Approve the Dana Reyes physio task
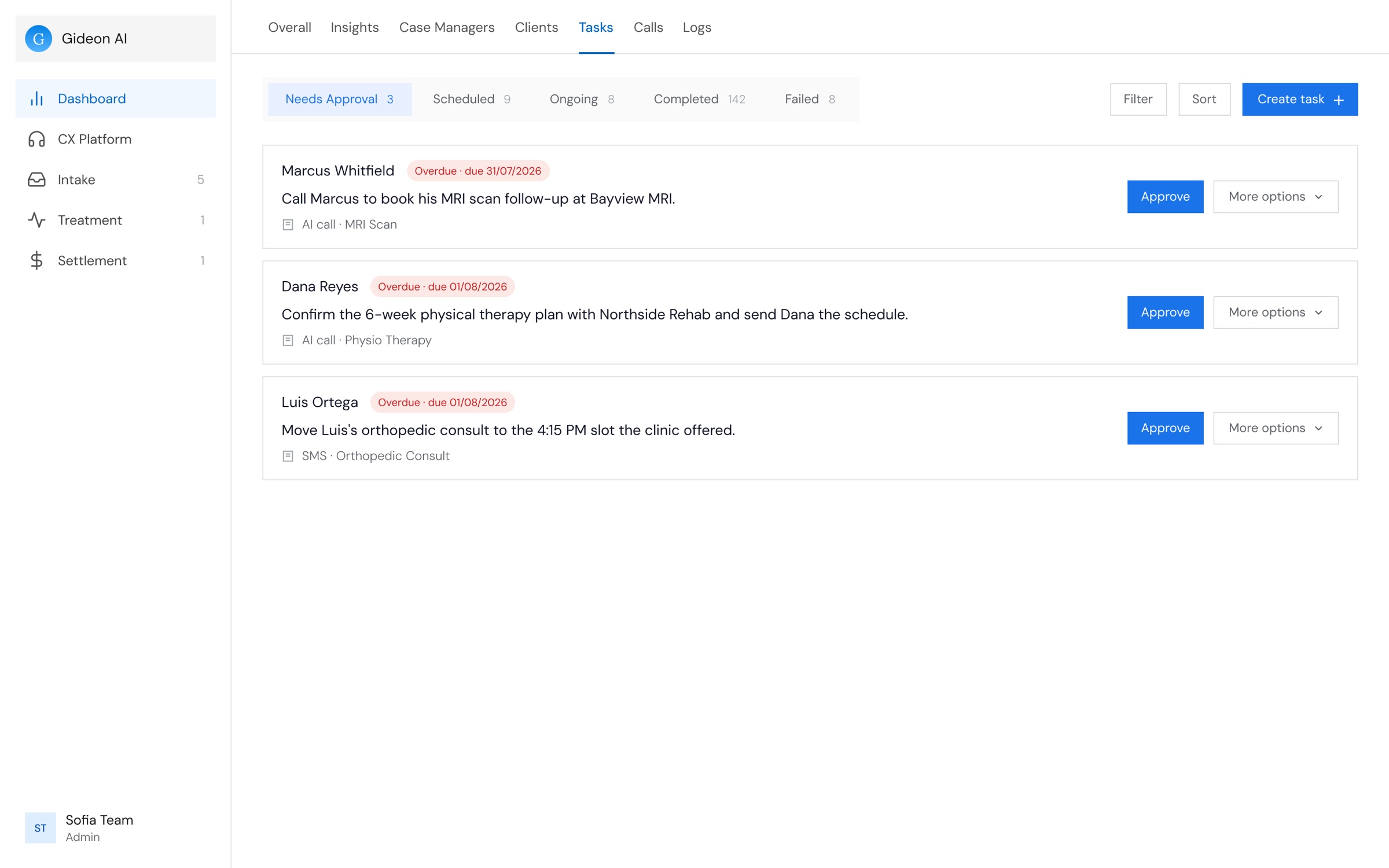Screen dimensions: 1389x868 (x=1165, y=312)
